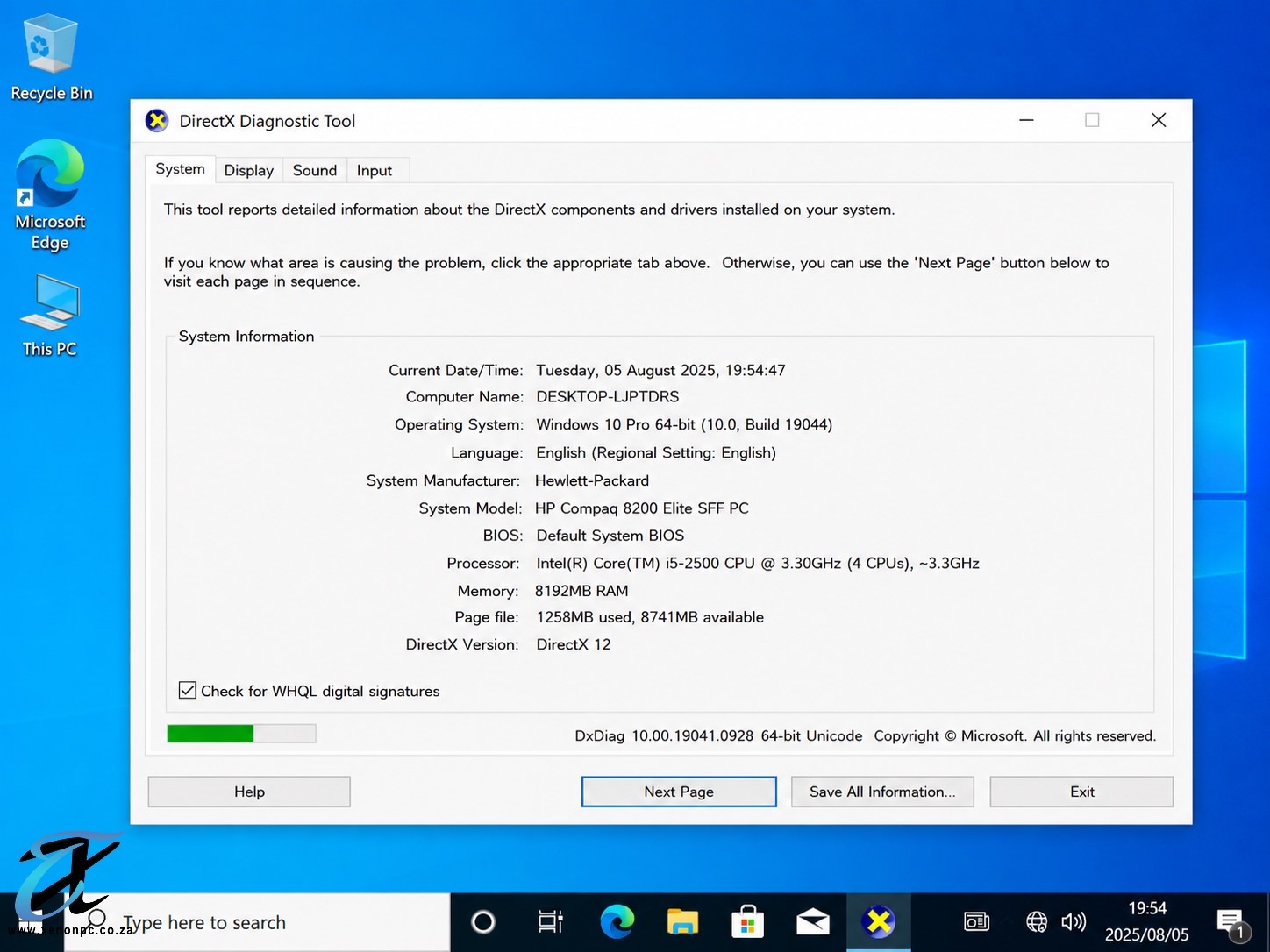Viewport: 1270px width, 952px height.
Task: Click the English Regional Setting language value
Action: click(656, 453)
